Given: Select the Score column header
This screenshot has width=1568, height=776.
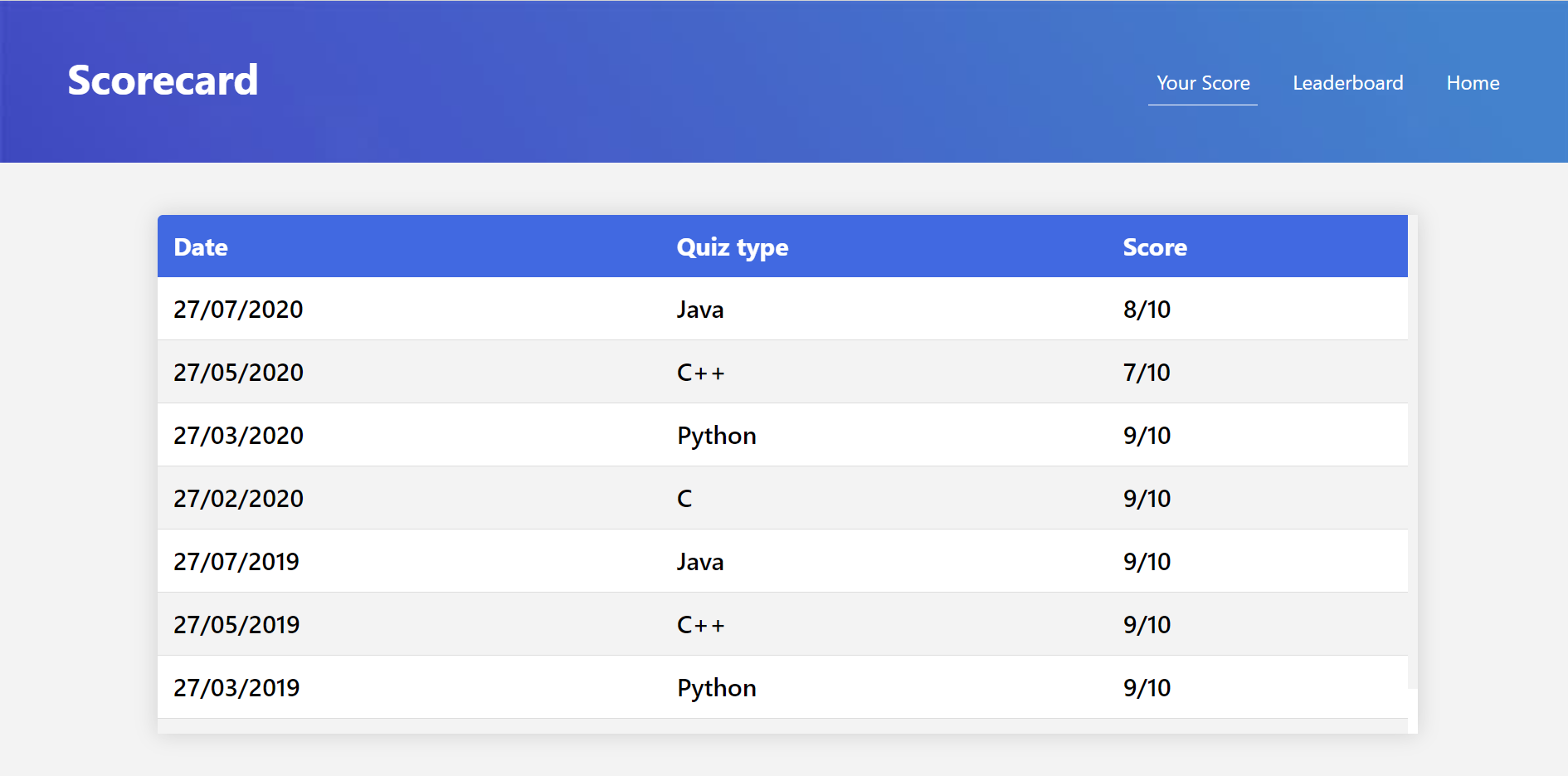Looking at the screenshot, I should click(x=1155, y=246).
